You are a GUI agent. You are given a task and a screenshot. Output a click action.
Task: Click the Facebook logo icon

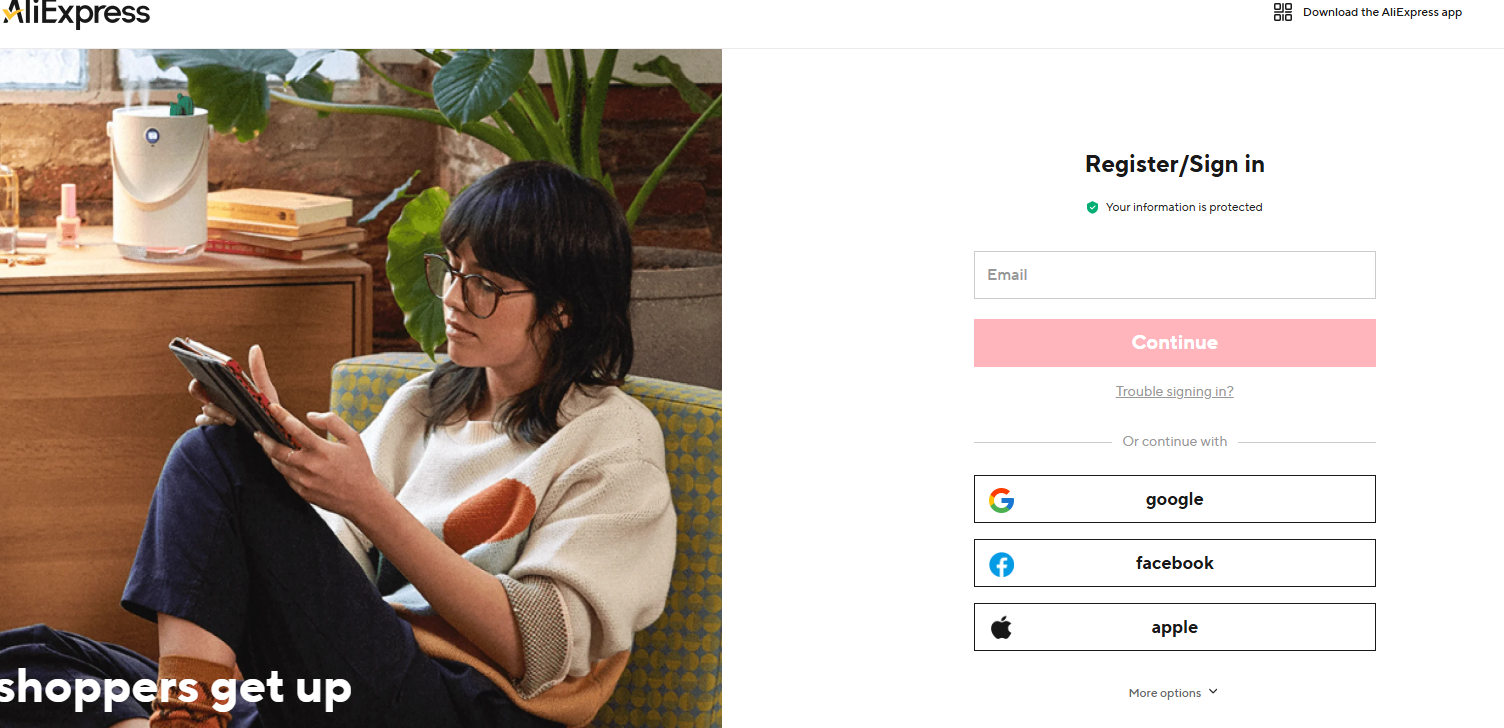(1001, 564)
